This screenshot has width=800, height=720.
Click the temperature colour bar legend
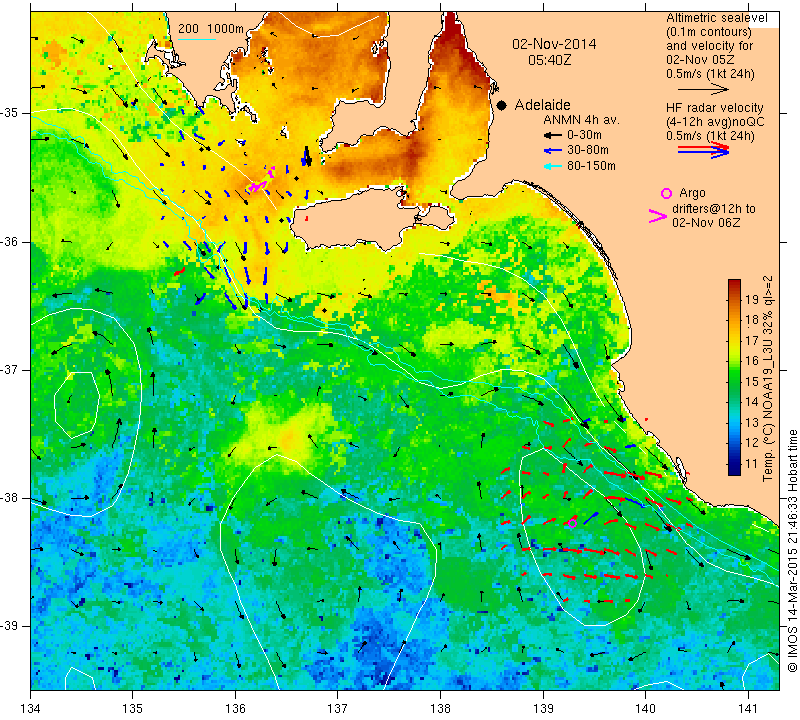pos(734,377)
